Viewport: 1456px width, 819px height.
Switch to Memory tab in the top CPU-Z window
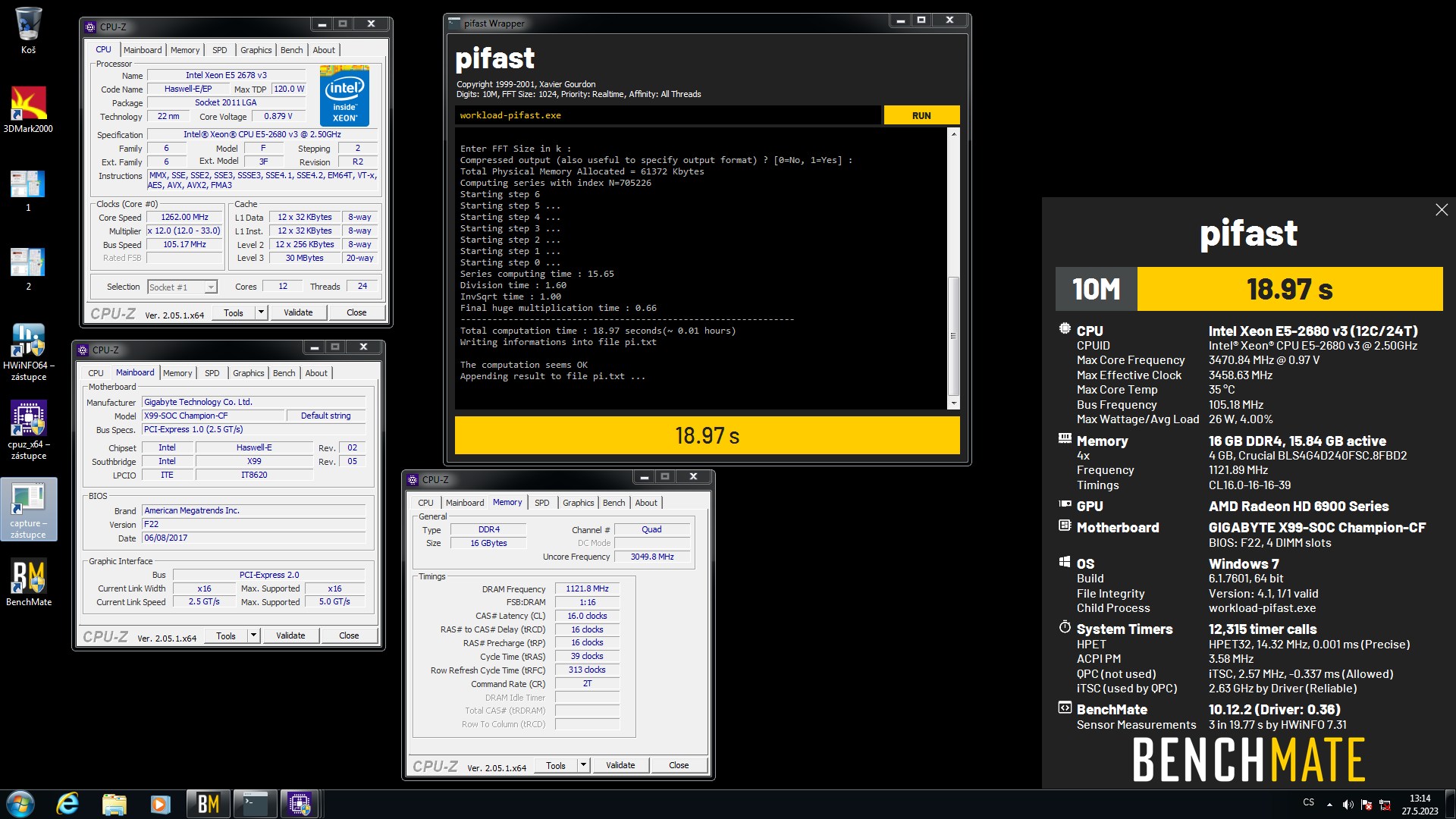pyautogui.click(x=185, y=50)
